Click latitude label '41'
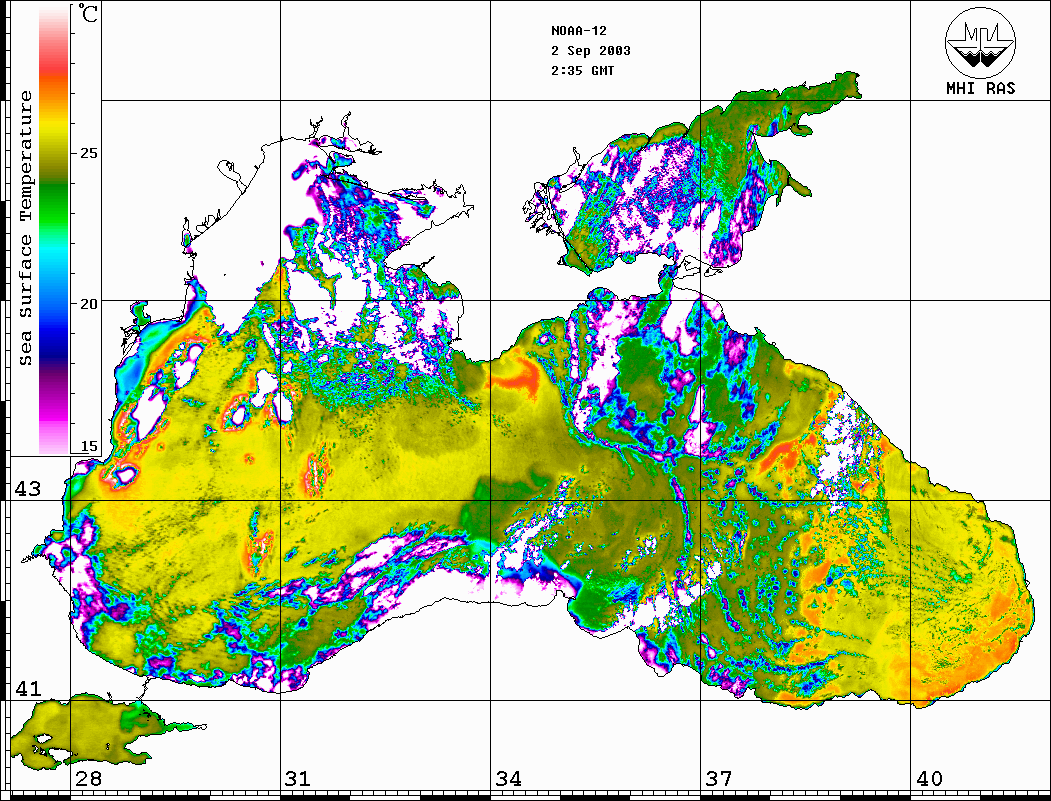The height and width of the screenshot is (801, 1051). [28, 688]
